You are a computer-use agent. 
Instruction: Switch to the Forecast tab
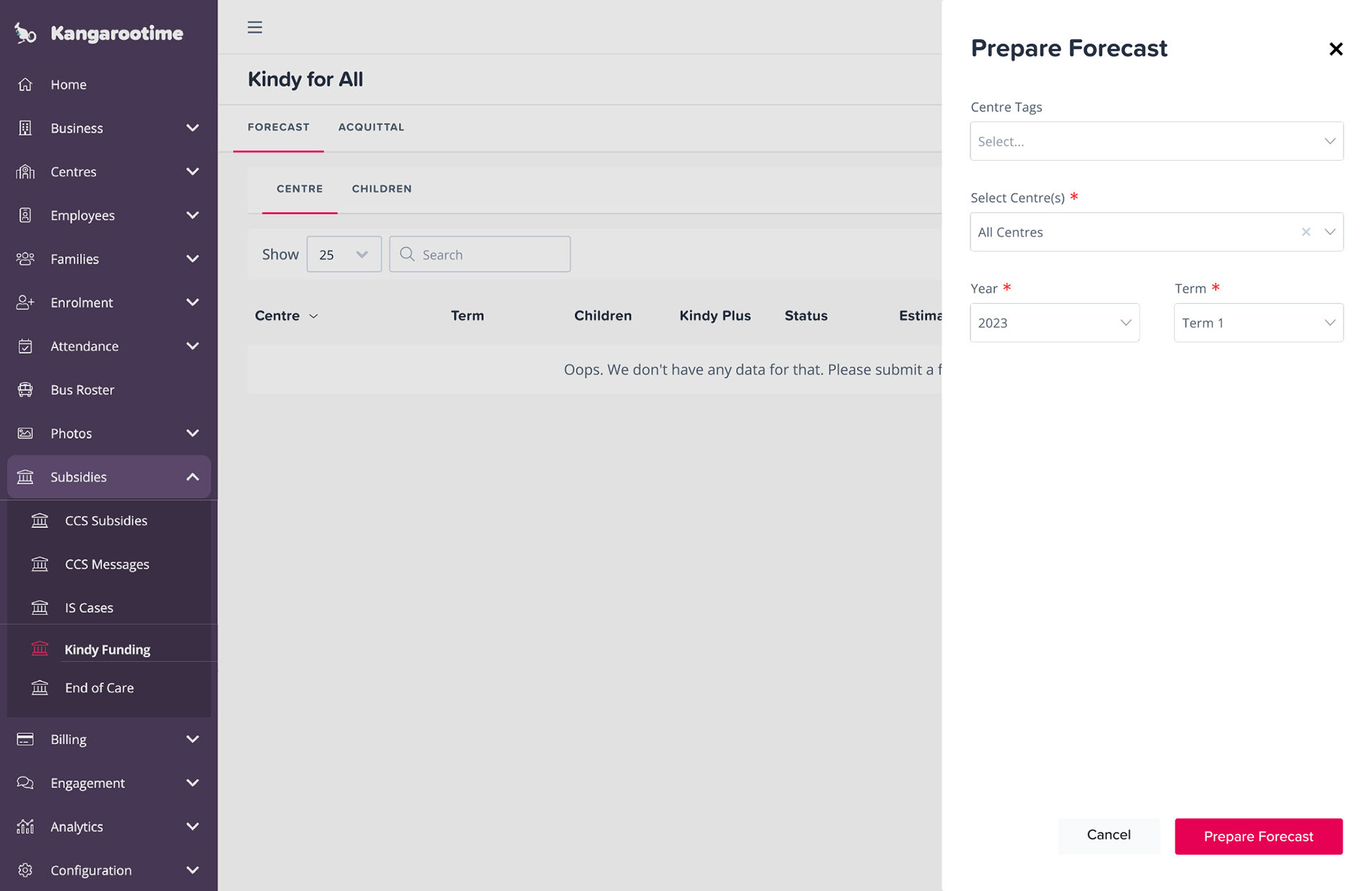coord(279,126)
